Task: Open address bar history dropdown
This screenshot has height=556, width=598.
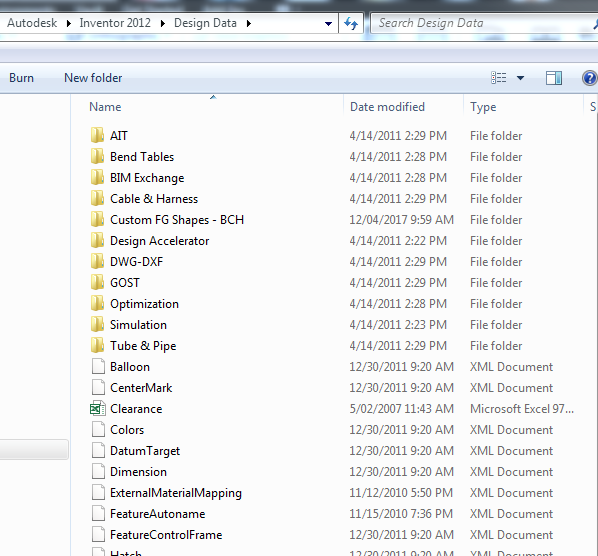Action: (x=328, y=24)
